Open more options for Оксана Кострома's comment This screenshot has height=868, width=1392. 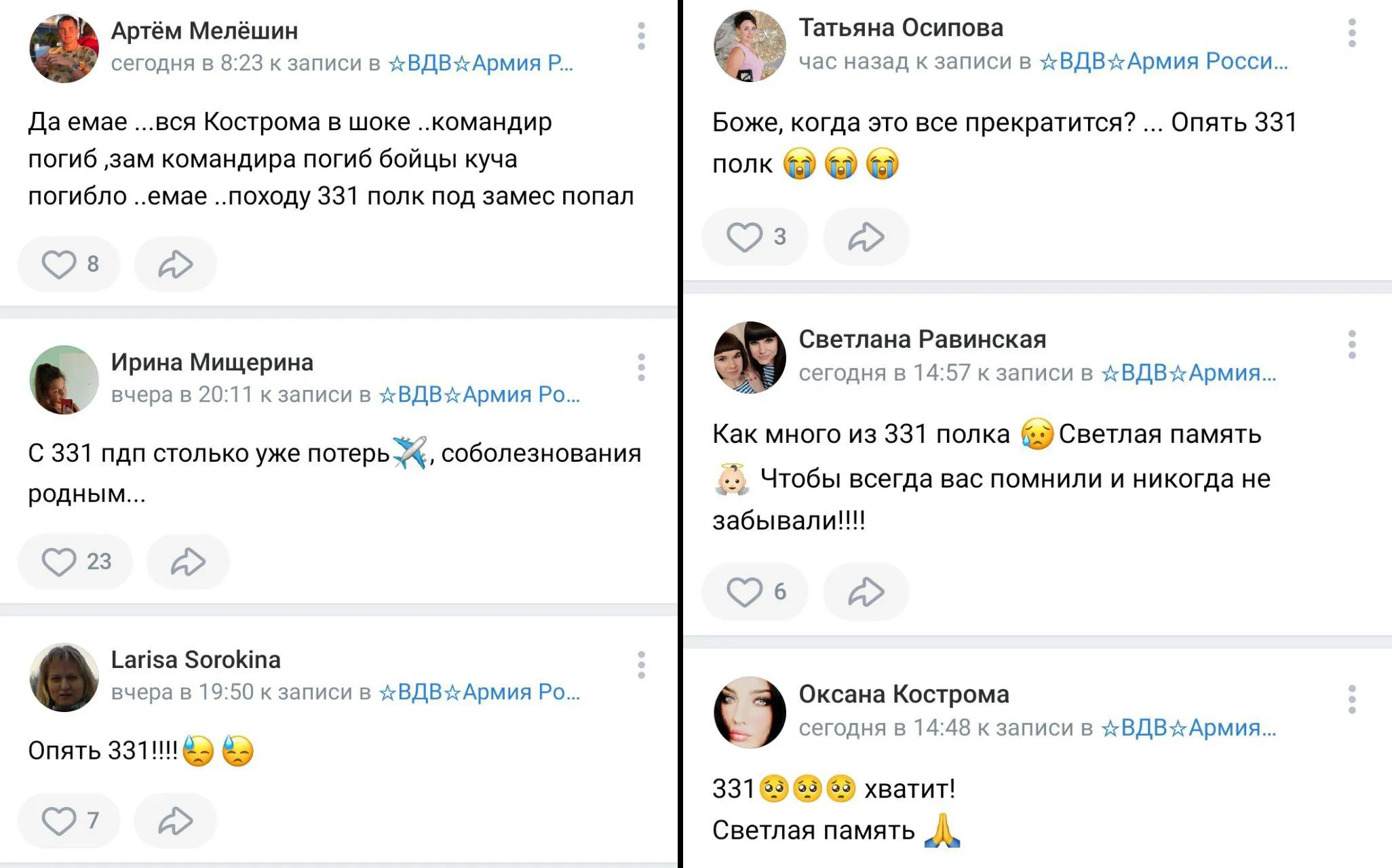click(x=1352, y=699)
